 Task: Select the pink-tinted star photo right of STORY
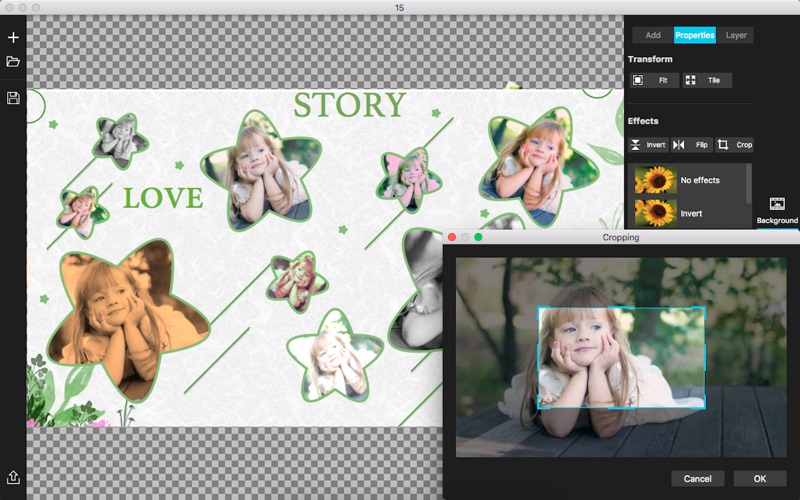[409, 180]
